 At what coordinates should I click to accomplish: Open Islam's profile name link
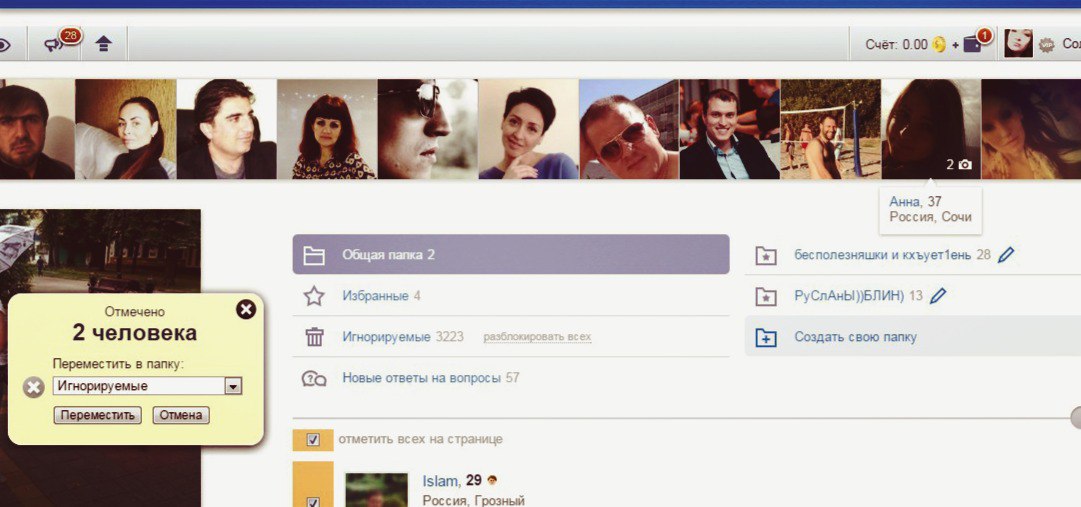tap(440, 481)
